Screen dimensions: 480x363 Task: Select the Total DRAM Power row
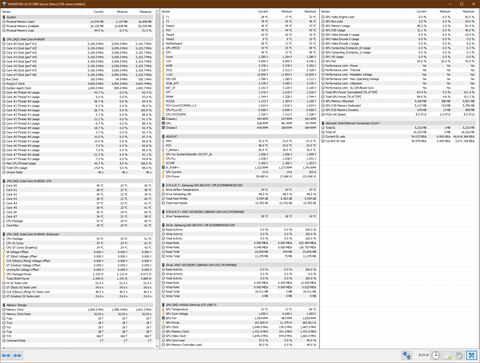pos(78,279)
